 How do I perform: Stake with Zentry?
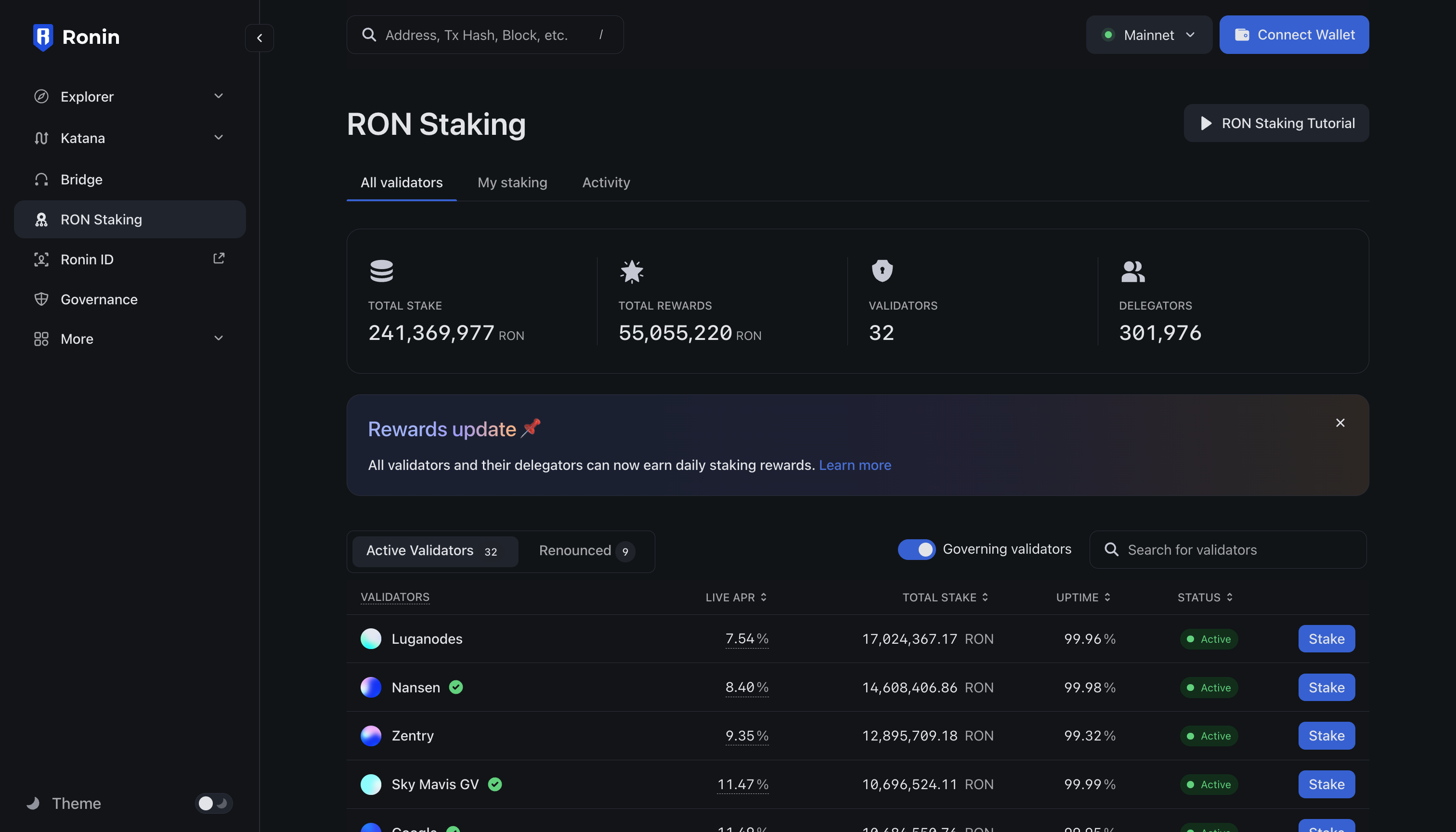(x=1326, y=735)
